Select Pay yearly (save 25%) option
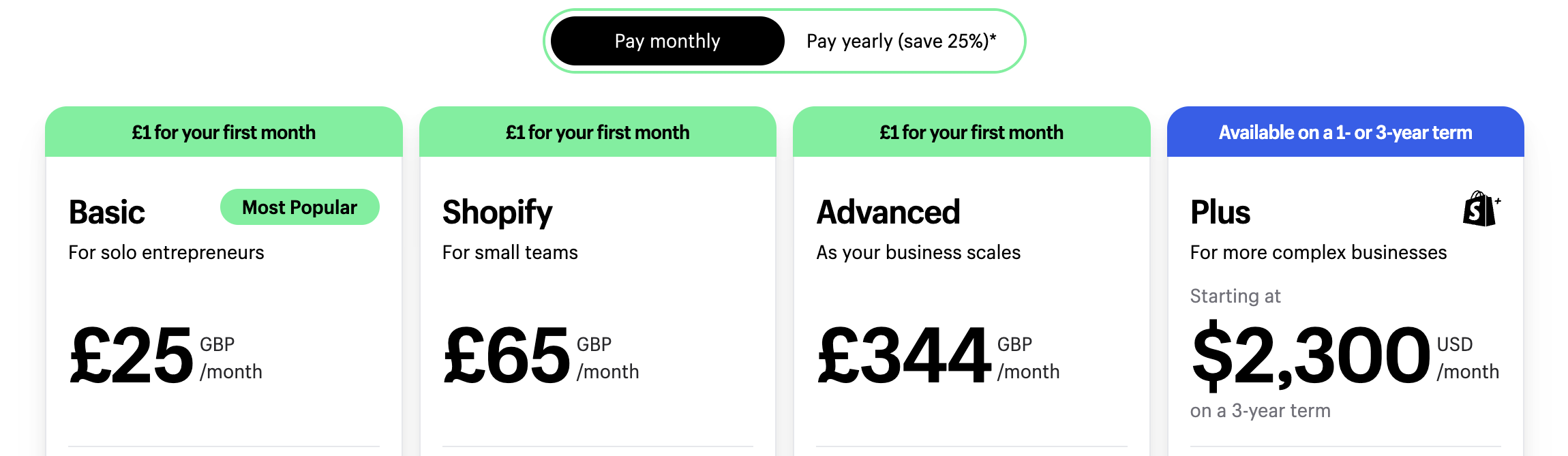 [901, 41]
